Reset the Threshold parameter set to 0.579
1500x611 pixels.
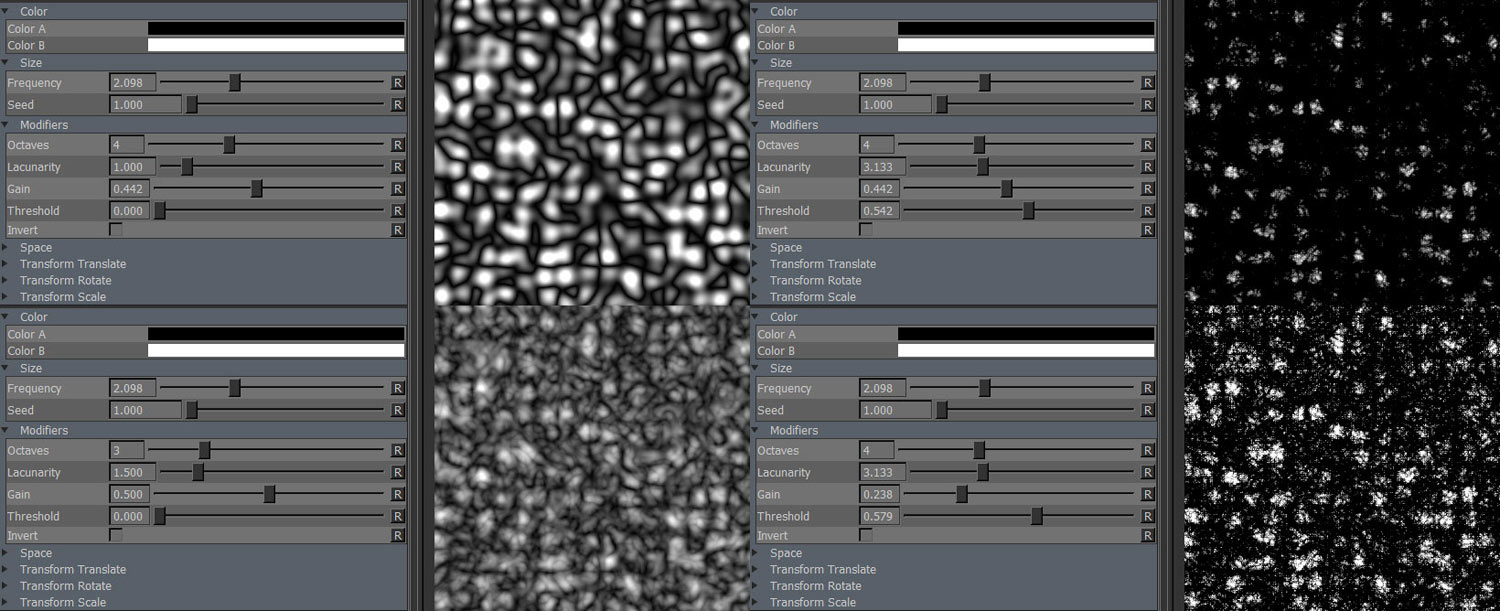(1147, 517)
